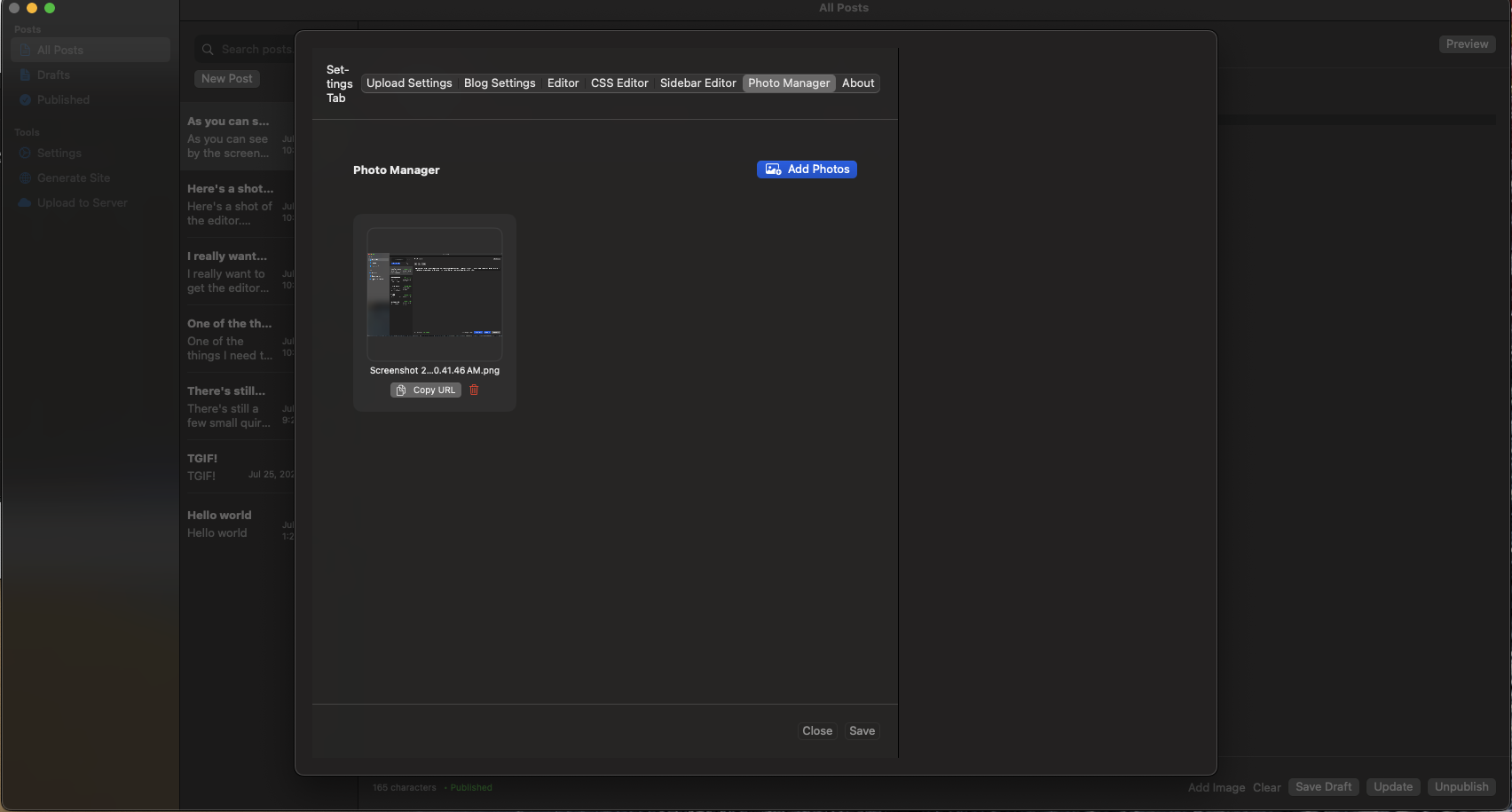Click the search magnifier icon
This screenshot has height=812, width=1512.
208,50
